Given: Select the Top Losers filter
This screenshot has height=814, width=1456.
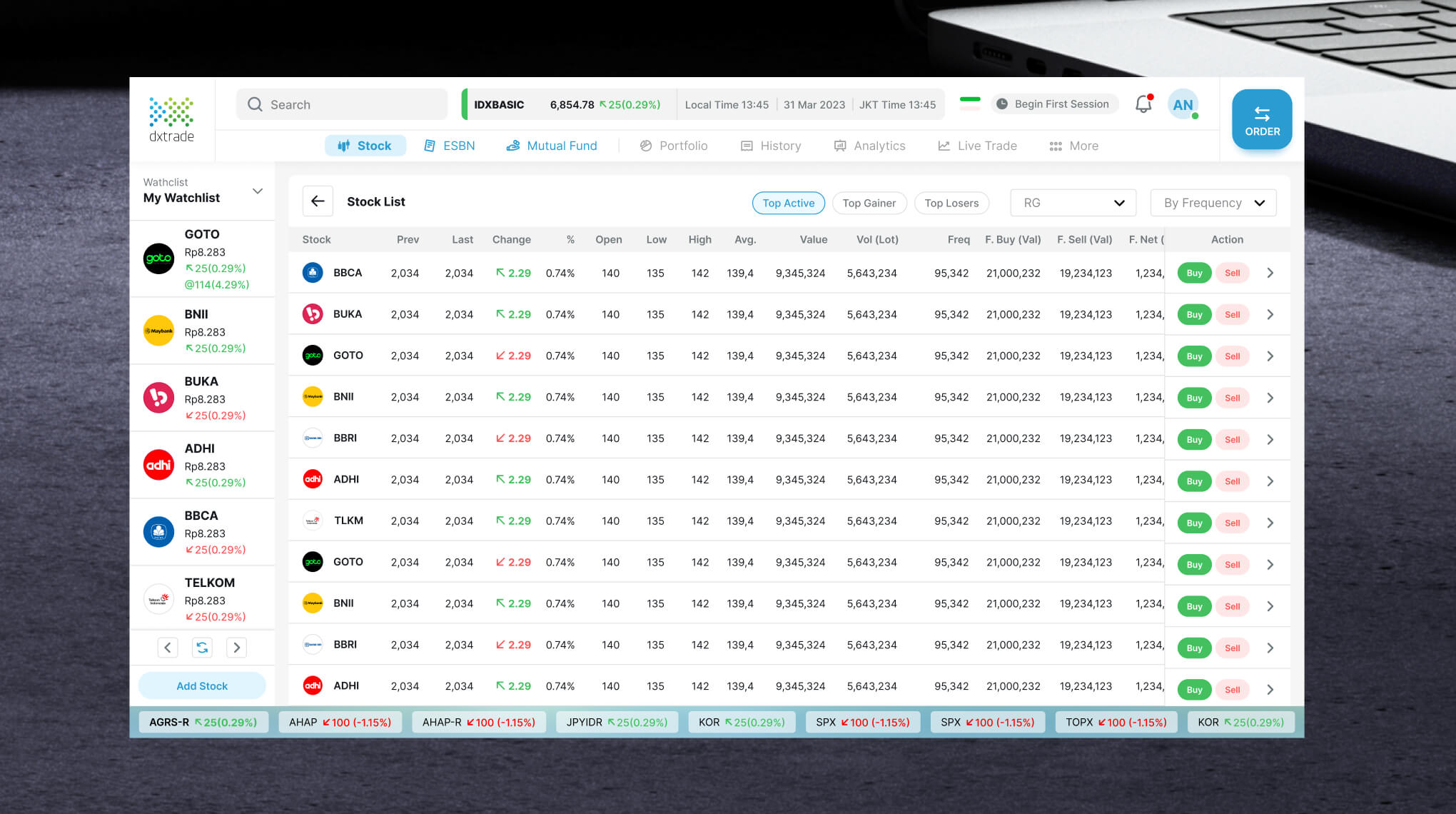Looking at the screenshot, I should 951,203.
